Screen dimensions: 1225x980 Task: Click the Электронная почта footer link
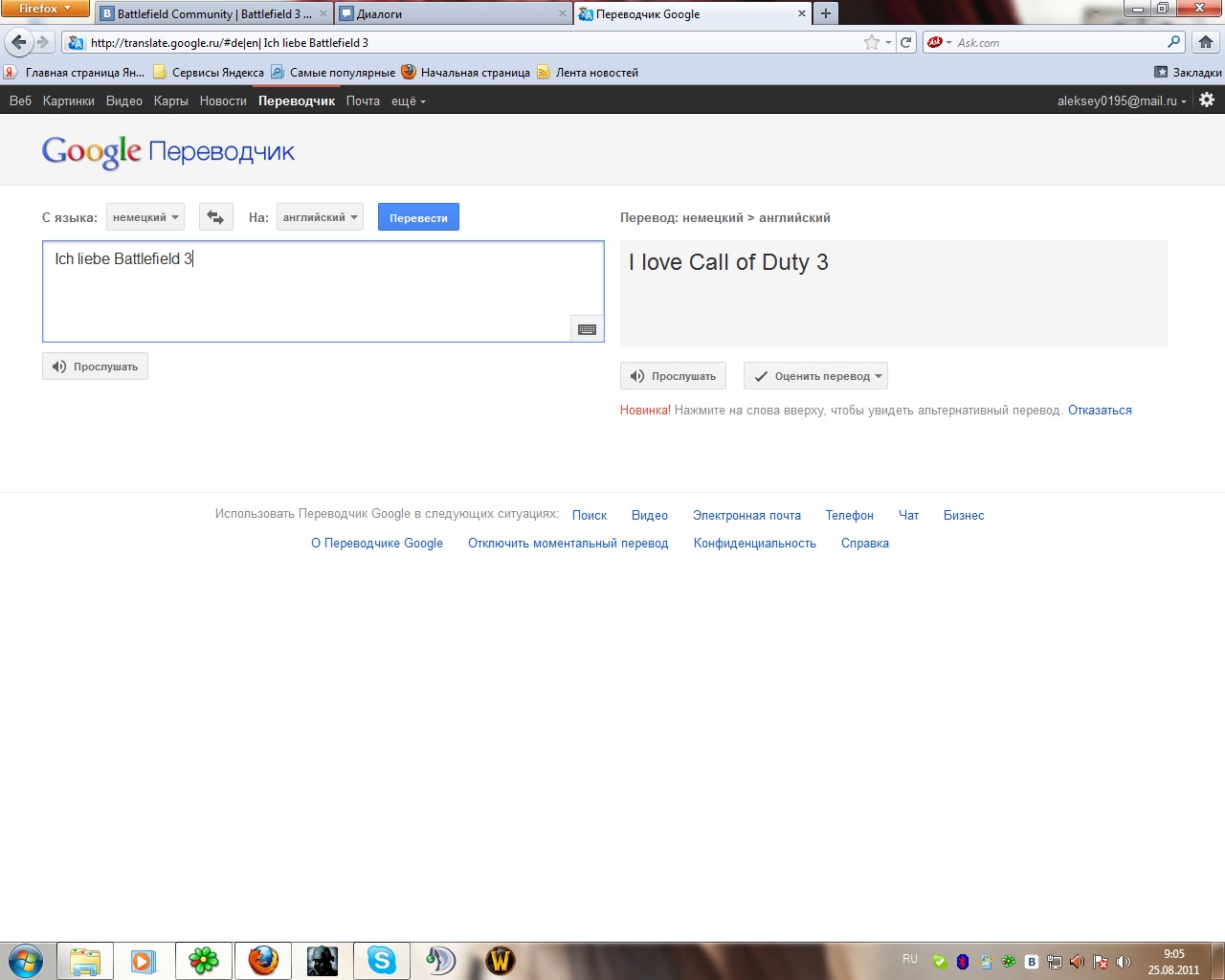(746, 515)
